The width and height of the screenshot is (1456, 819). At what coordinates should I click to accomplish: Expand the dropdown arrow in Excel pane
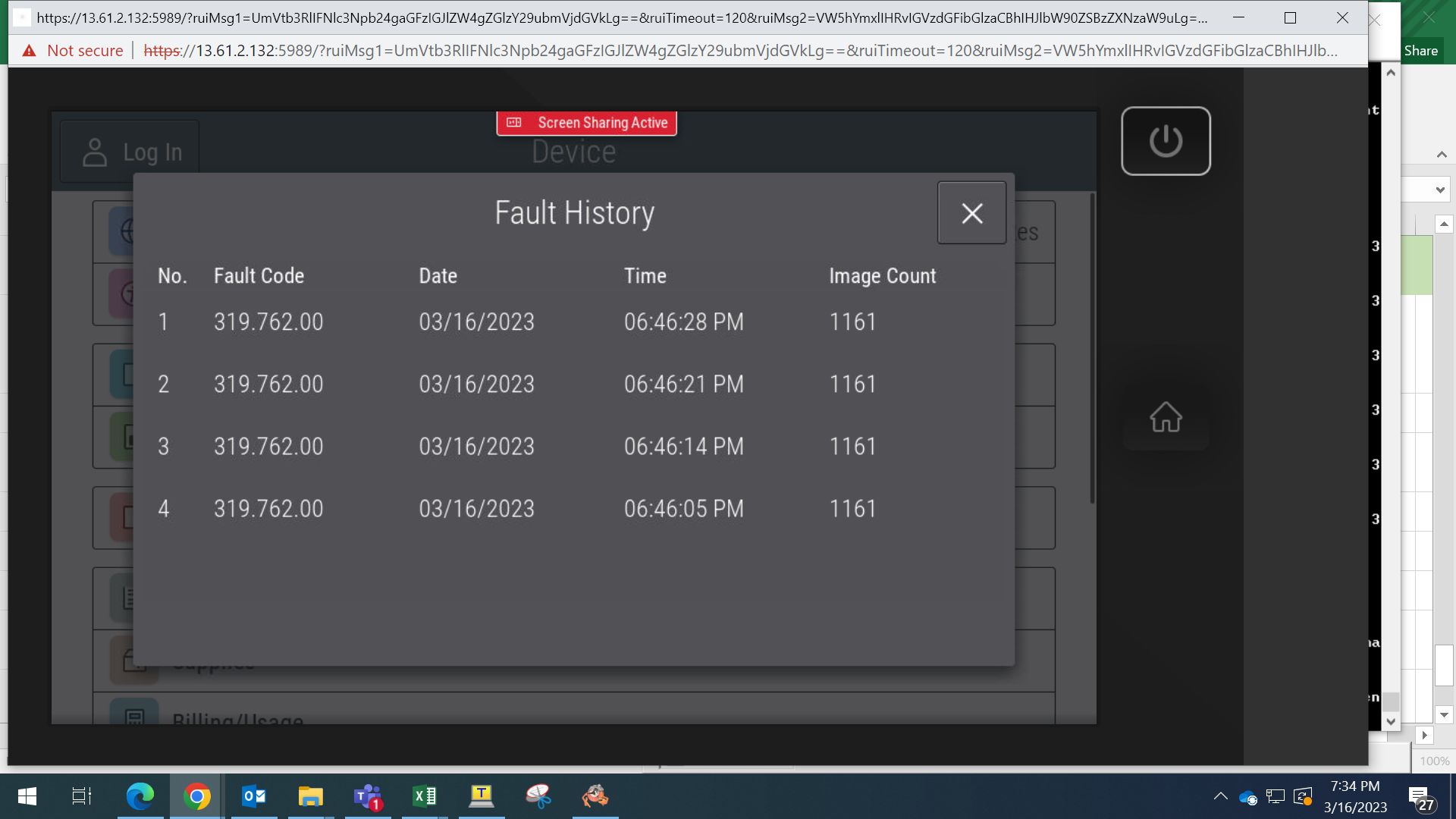coord(1440,190)
